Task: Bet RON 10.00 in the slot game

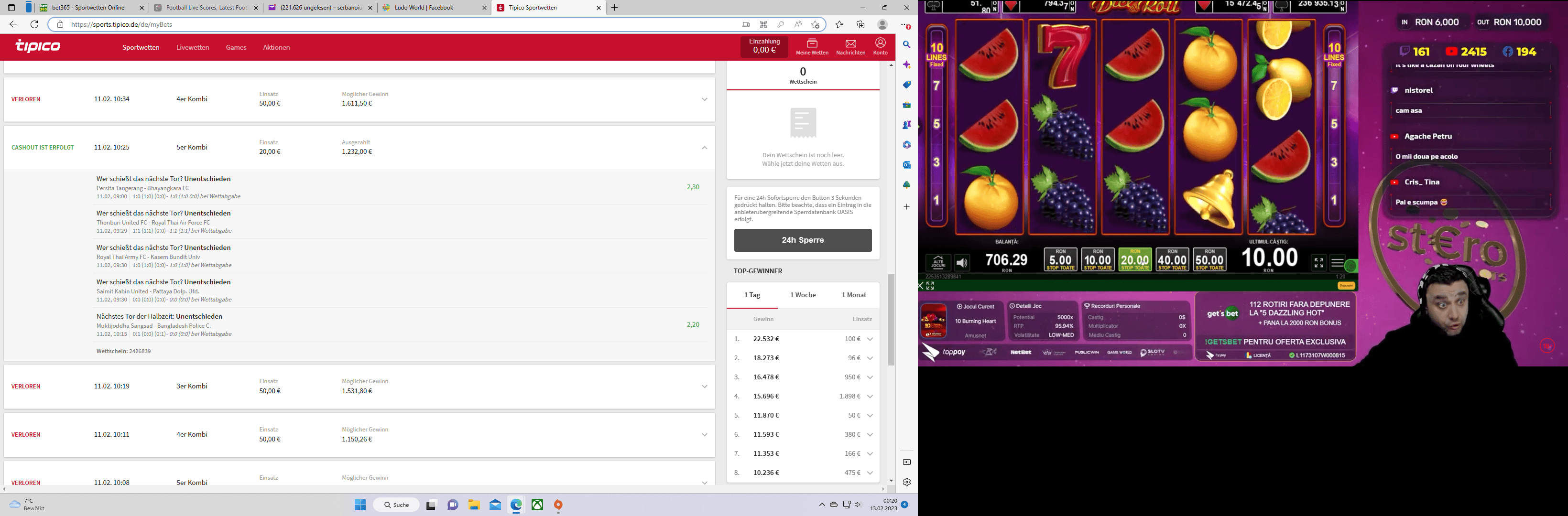Action: point(1098,259)
